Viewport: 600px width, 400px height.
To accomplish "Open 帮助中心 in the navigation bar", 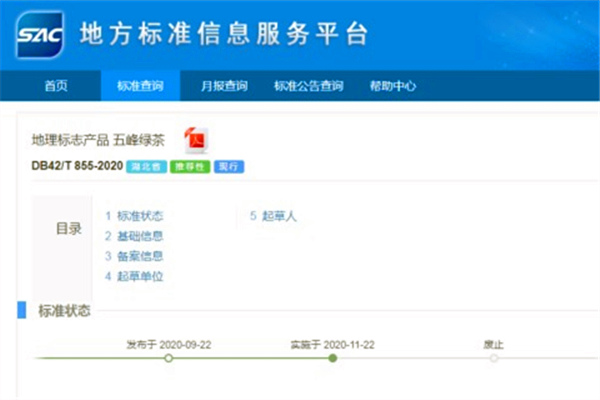I will tap(392, 86).
